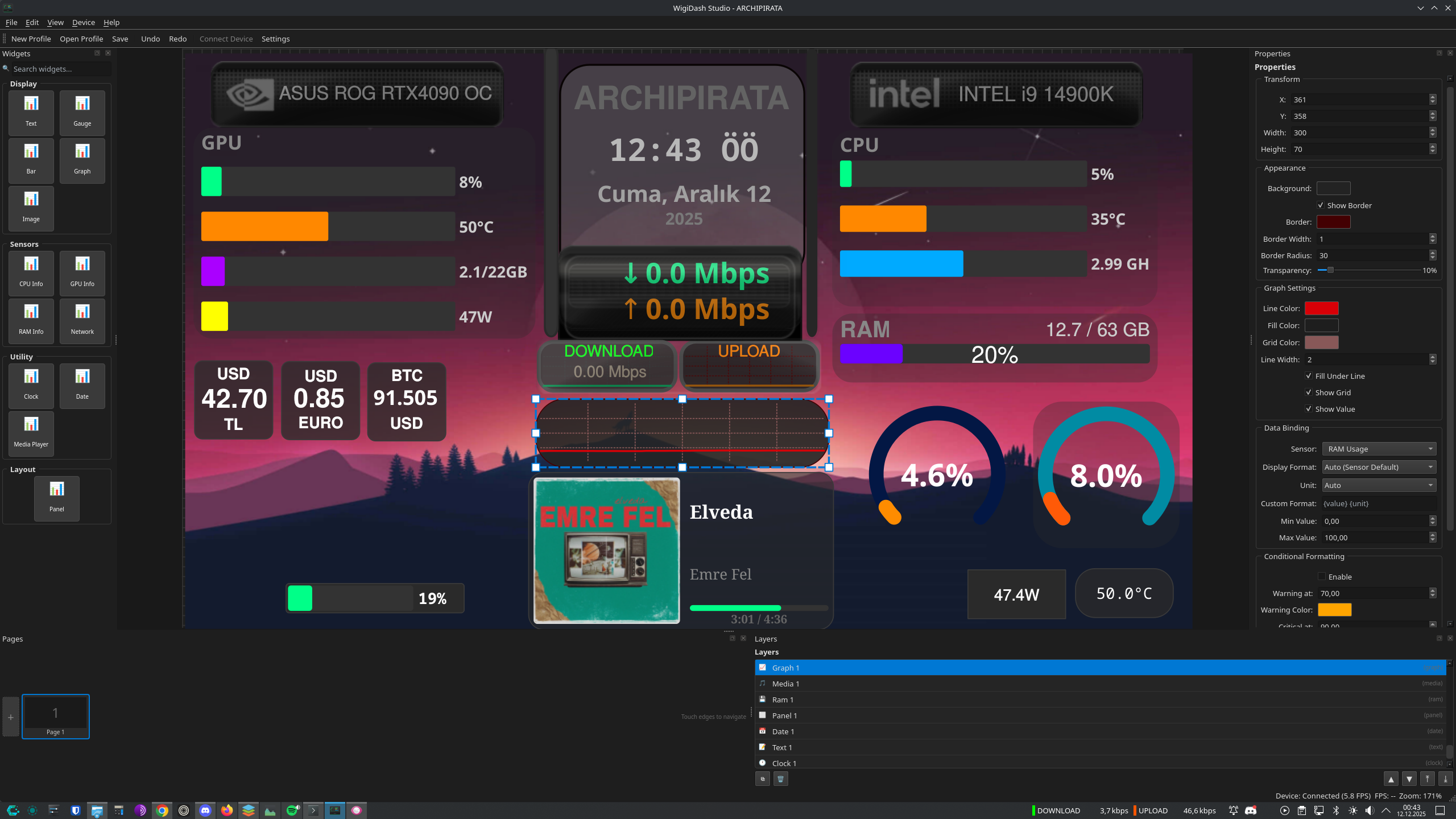Enable conditional formatting checkbox
This screenshot has width=1456, height=819.
coord(1322,577)
